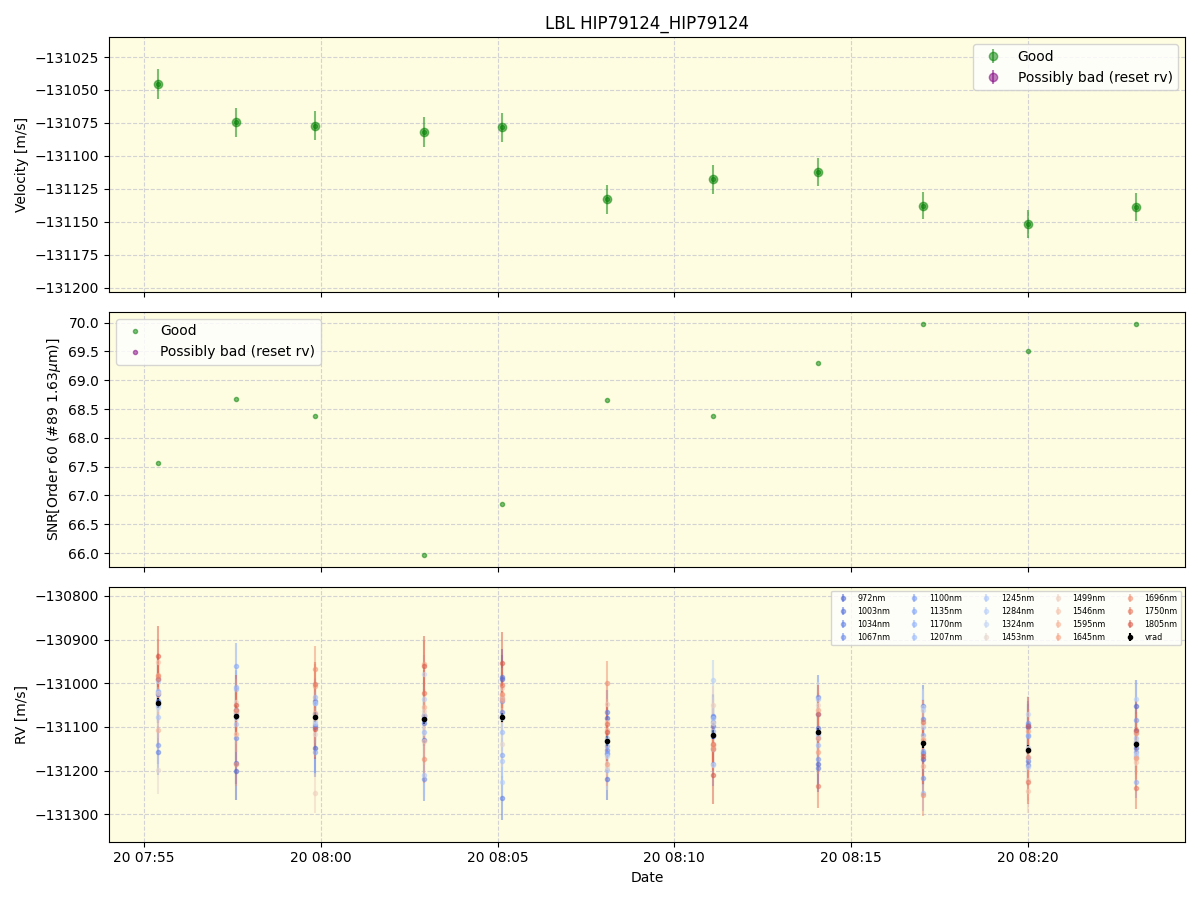Screen dimensions: 1200x900
Task: Click the last black vrad point in RV panel
Action: pyautogui.click(x=1136, y=744)
